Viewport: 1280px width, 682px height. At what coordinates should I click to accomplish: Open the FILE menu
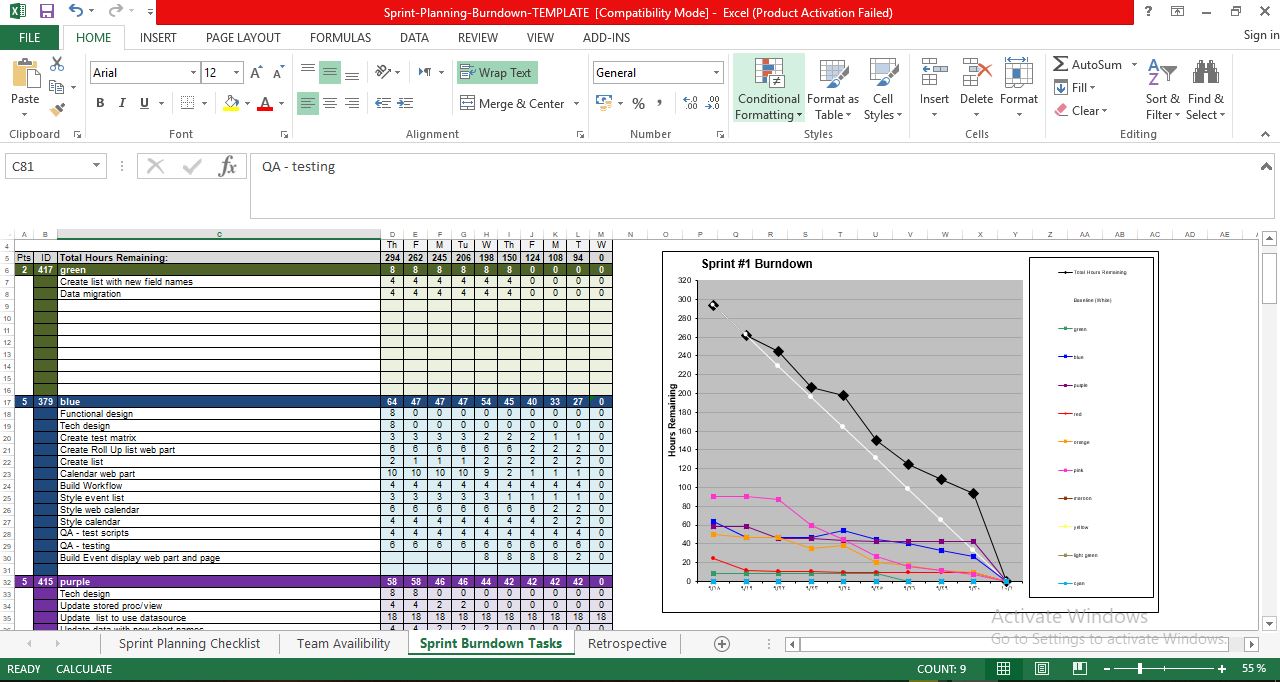click(30, 37)
